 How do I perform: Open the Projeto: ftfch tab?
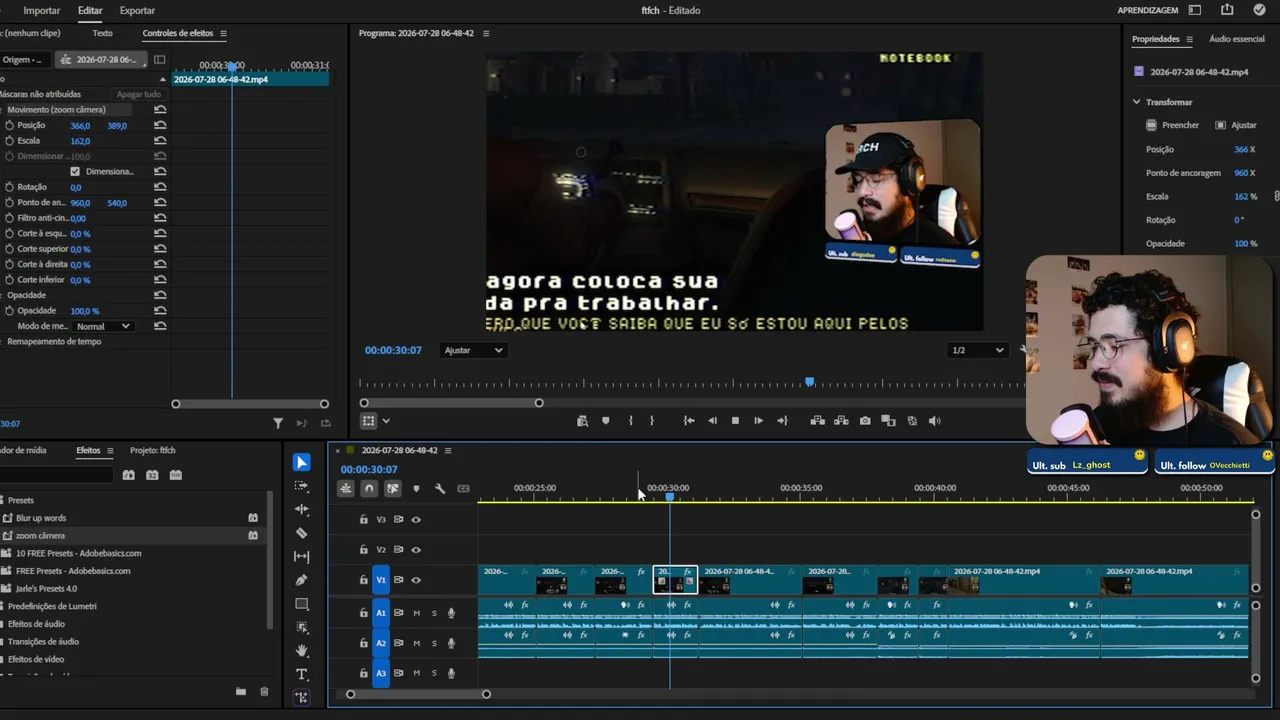pos(153,450)
